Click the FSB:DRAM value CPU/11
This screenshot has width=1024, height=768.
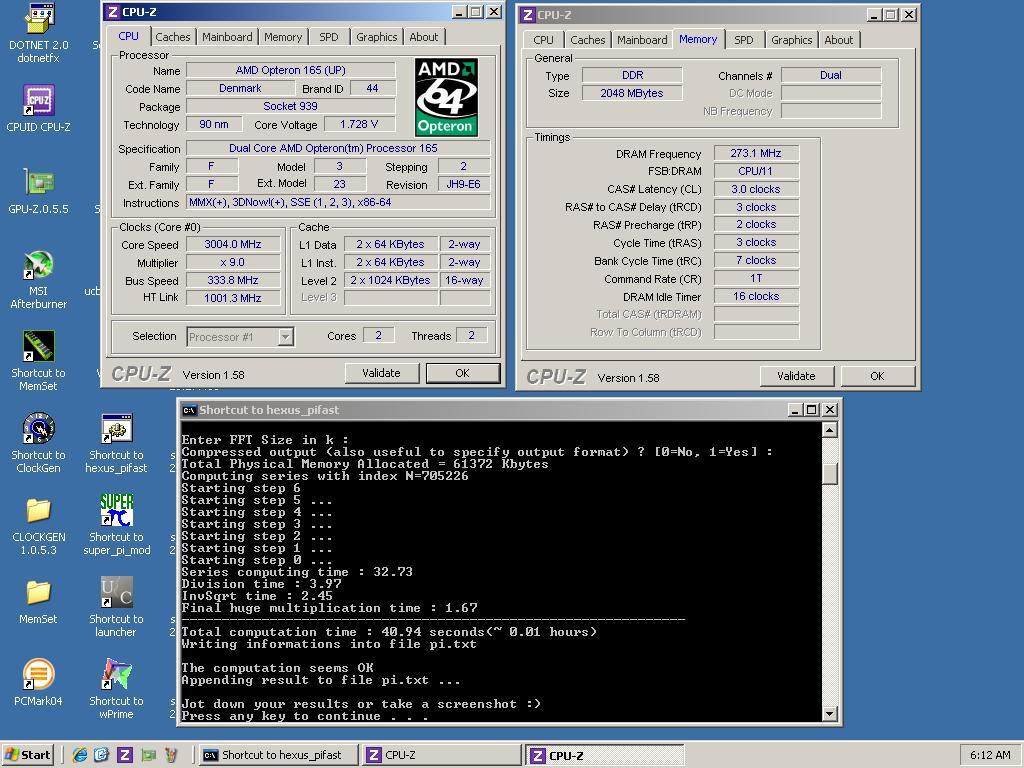tap(756, 171)
